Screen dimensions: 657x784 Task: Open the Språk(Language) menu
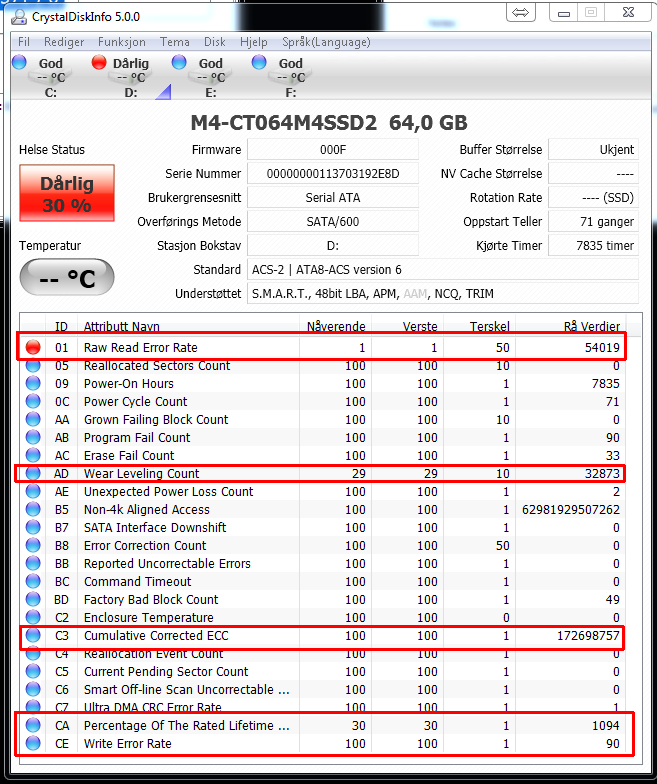(x=326, y=42)
